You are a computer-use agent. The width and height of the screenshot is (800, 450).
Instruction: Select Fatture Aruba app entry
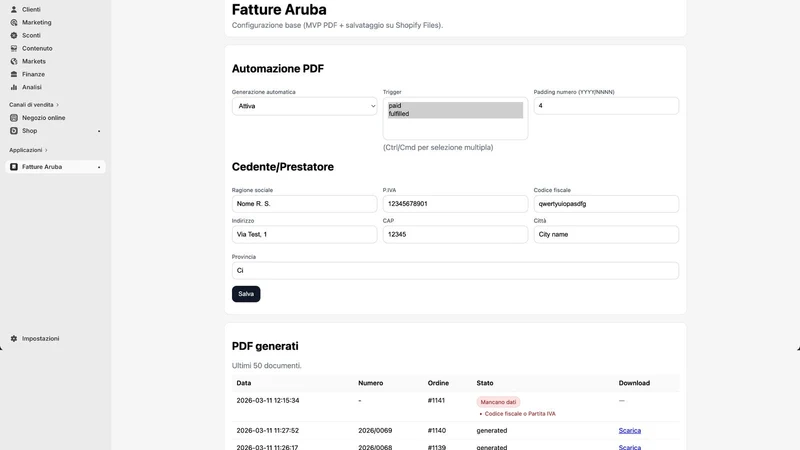click(x=55, y=167)
